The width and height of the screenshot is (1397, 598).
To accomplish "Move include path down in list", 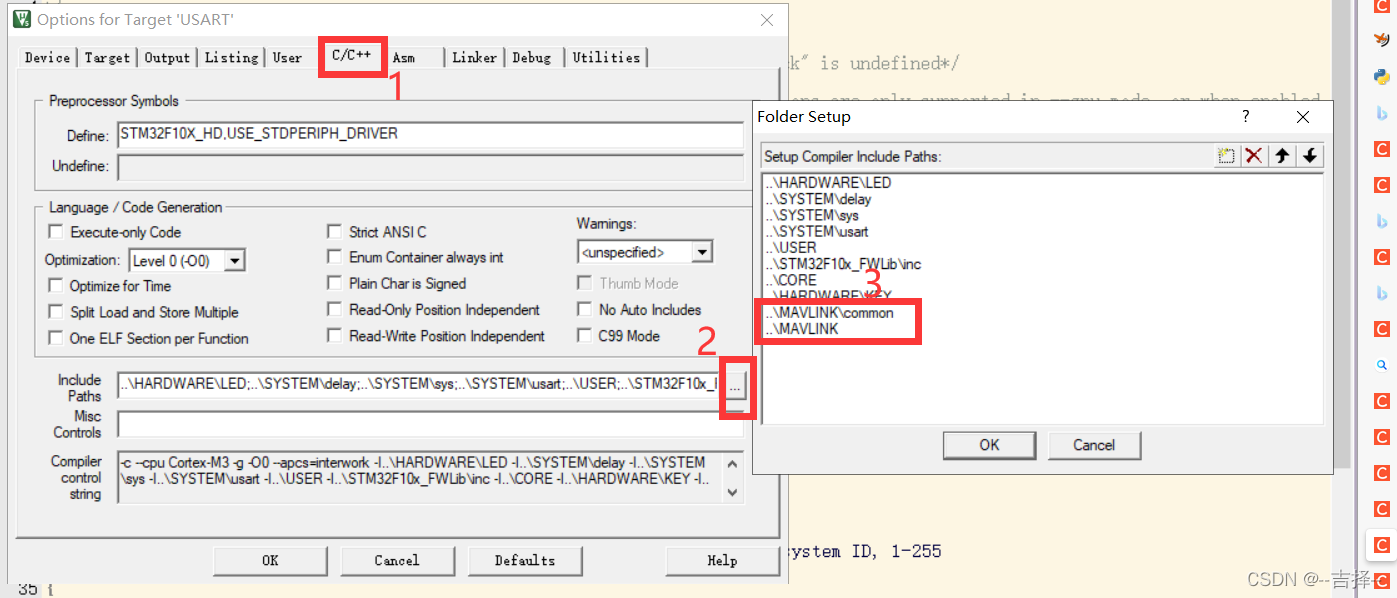I will [x=1309, y=156].
